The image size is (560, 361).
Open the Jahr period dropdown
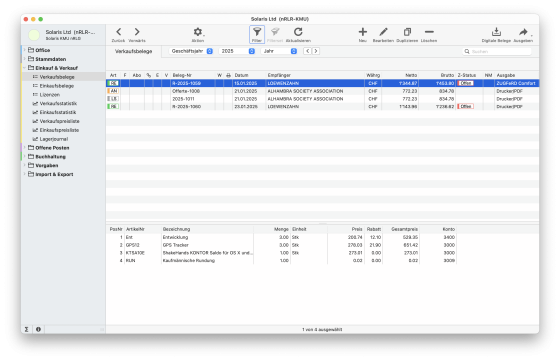coord(279,51)
